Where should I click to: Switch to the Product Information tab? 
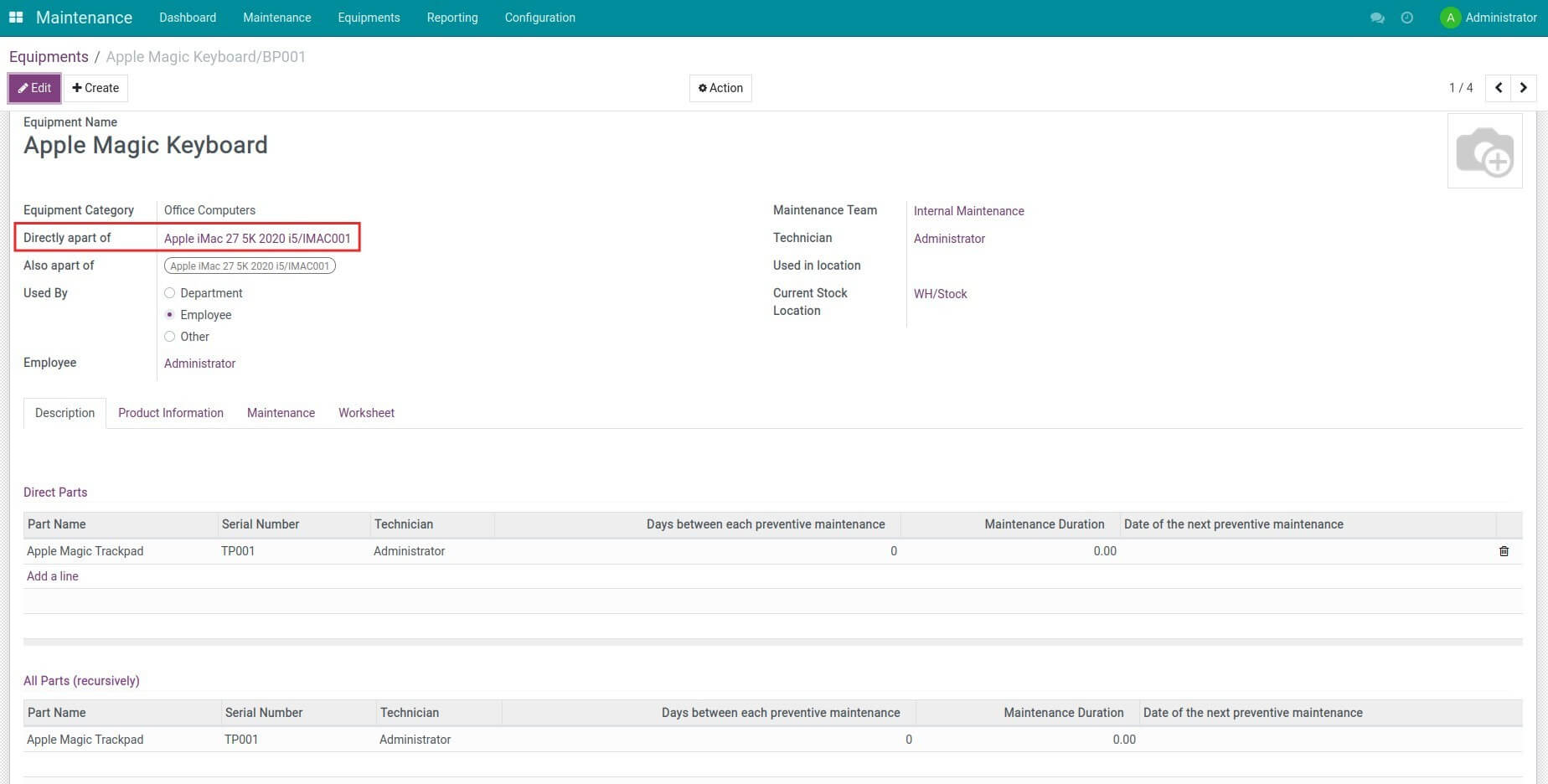click(171, 413)
